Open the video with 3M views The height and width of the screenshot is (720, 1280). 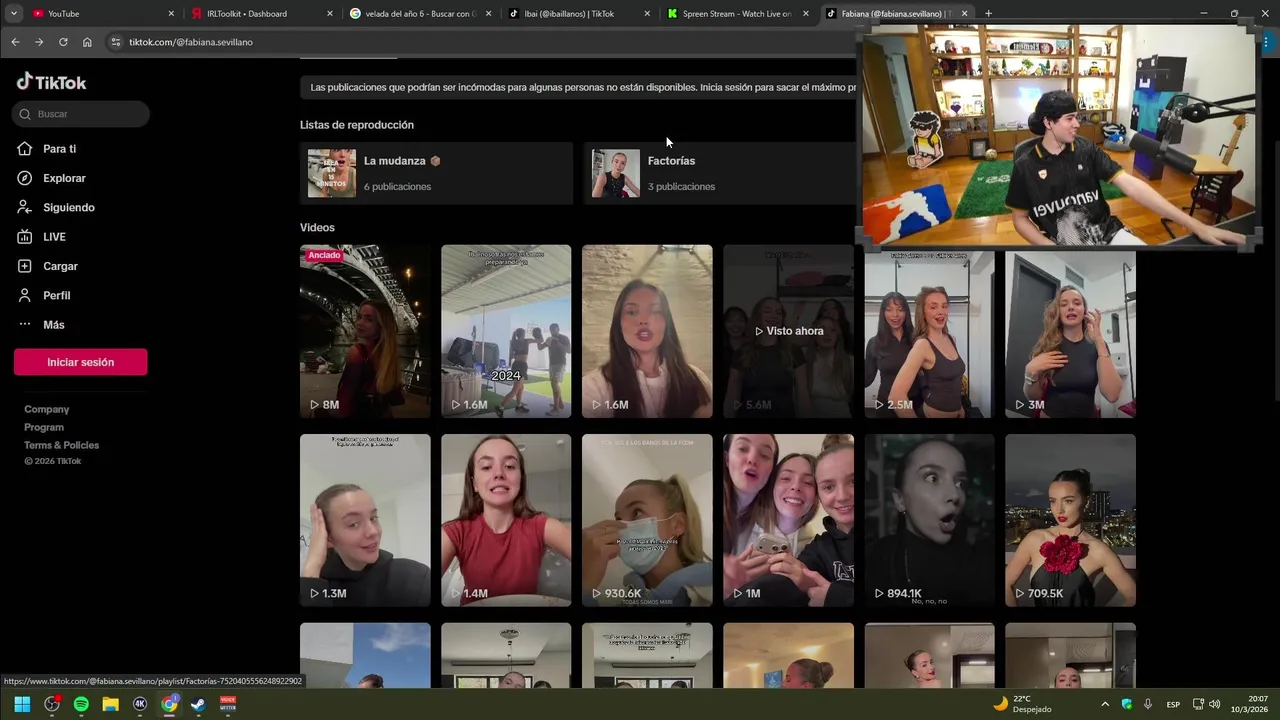pos(1070,335)
